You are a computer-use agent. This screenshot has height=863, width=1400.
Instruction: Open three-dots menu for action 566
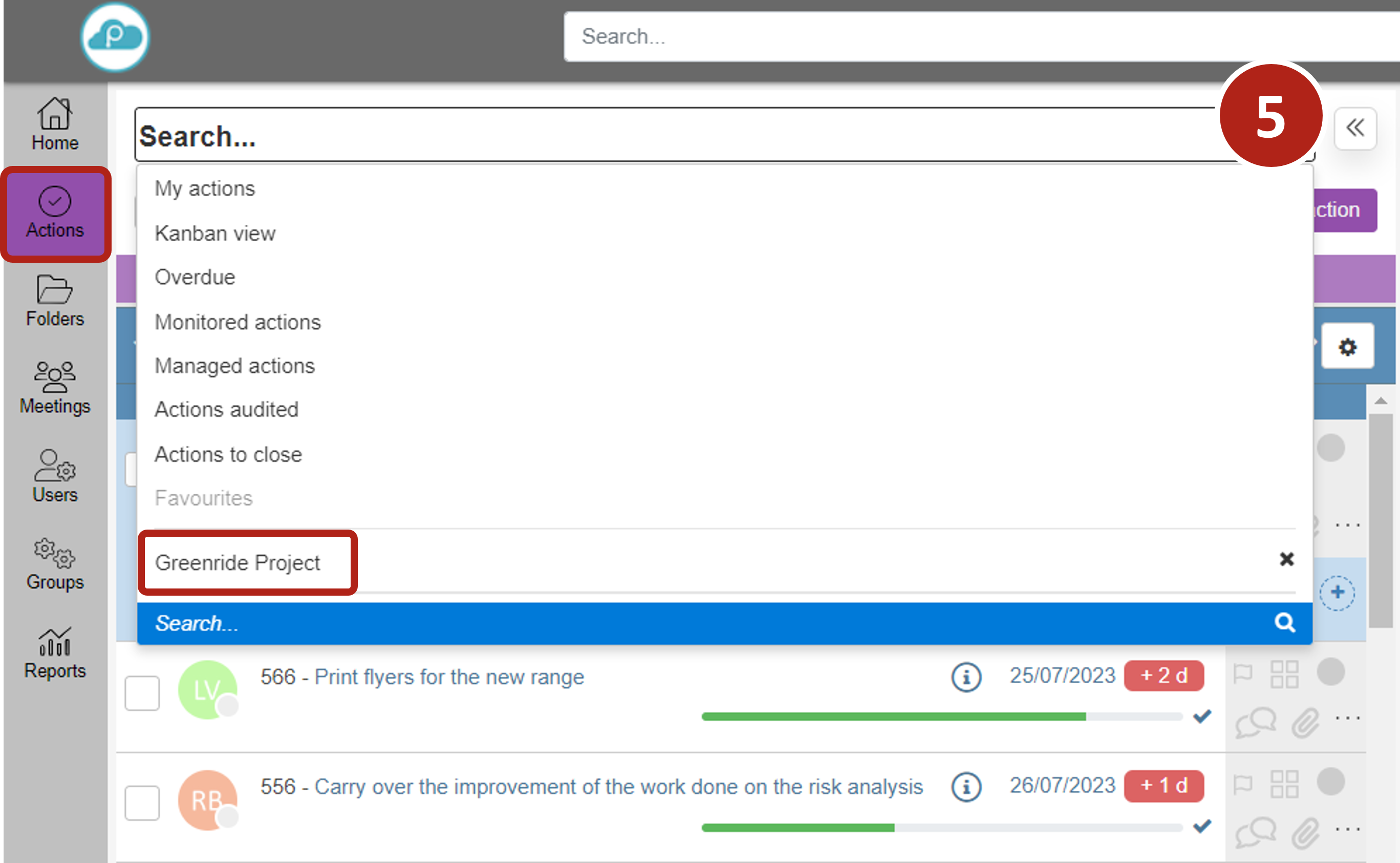click(x=1348, y=718)
